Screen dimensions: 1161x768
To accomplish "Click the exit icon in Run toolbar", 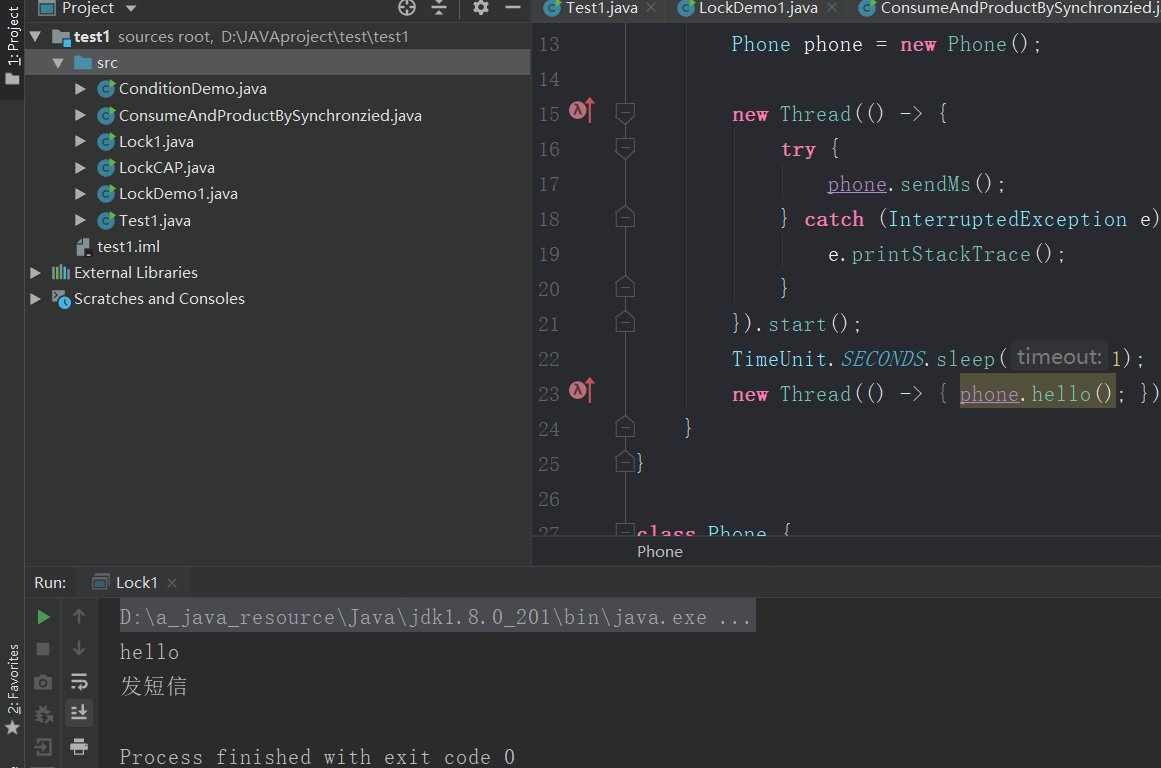I will coord(43,747).
